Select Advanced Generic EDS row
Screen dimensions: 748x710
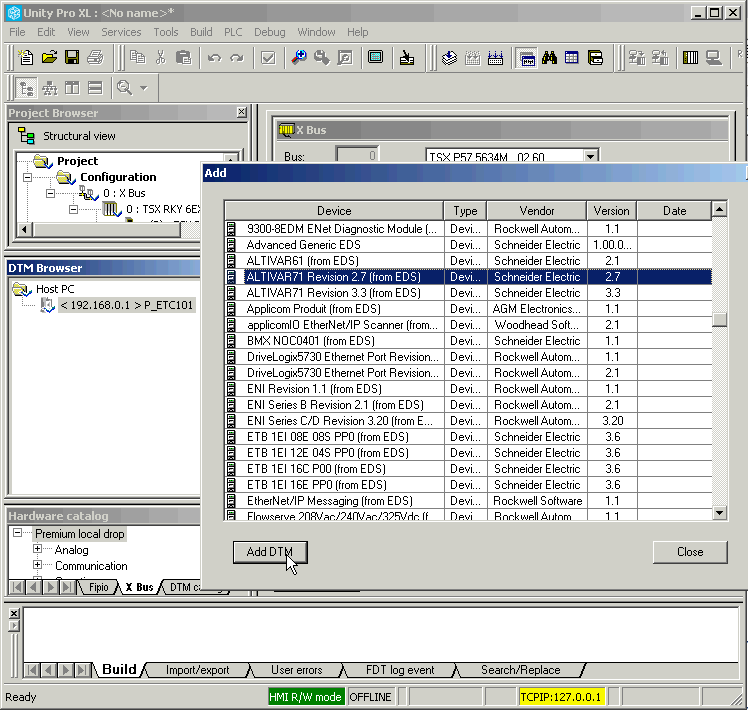(468, 245)
